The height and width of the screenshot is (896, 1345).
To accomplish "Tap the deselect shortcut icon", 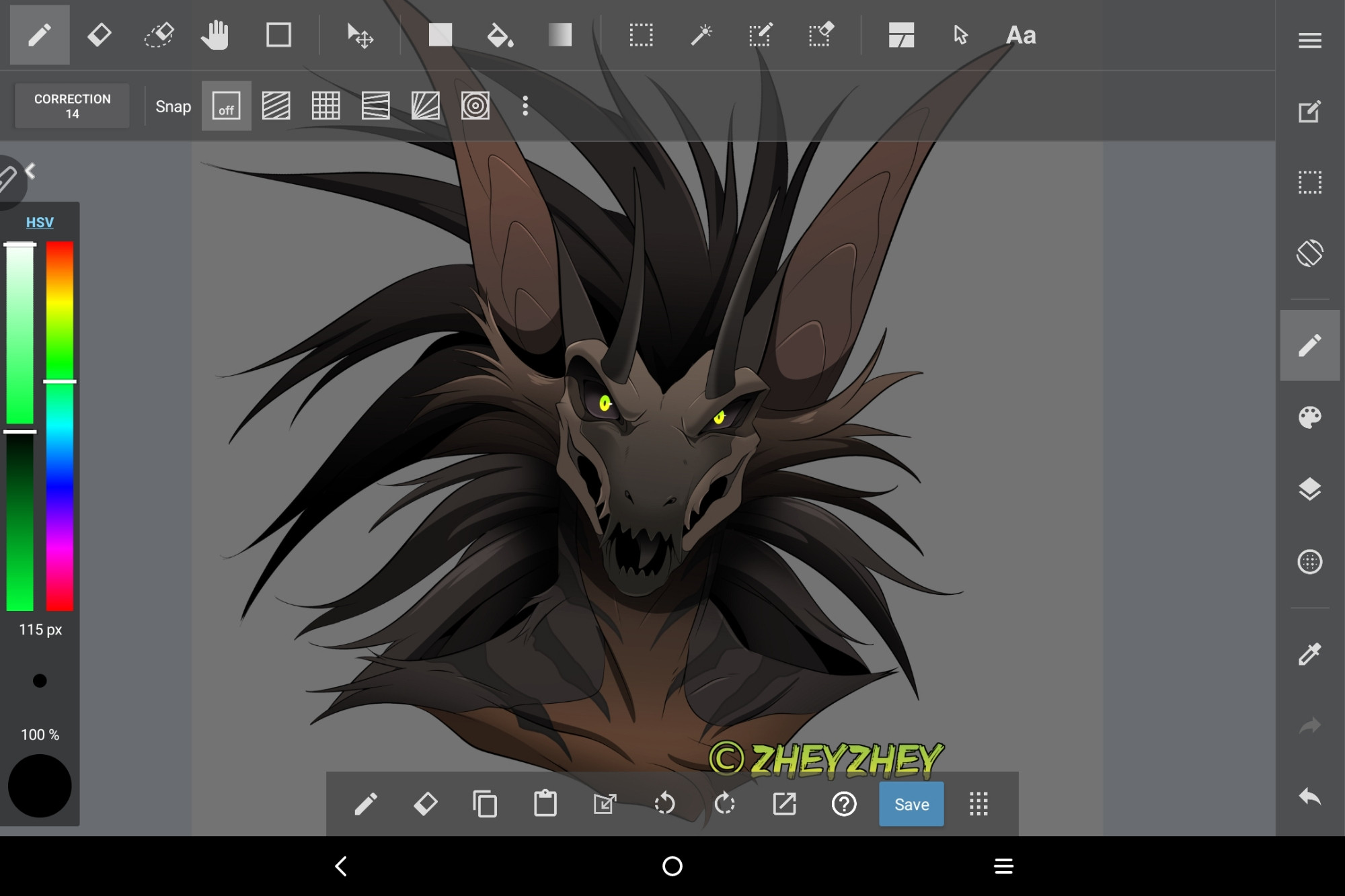I will [x=605, y=804].
